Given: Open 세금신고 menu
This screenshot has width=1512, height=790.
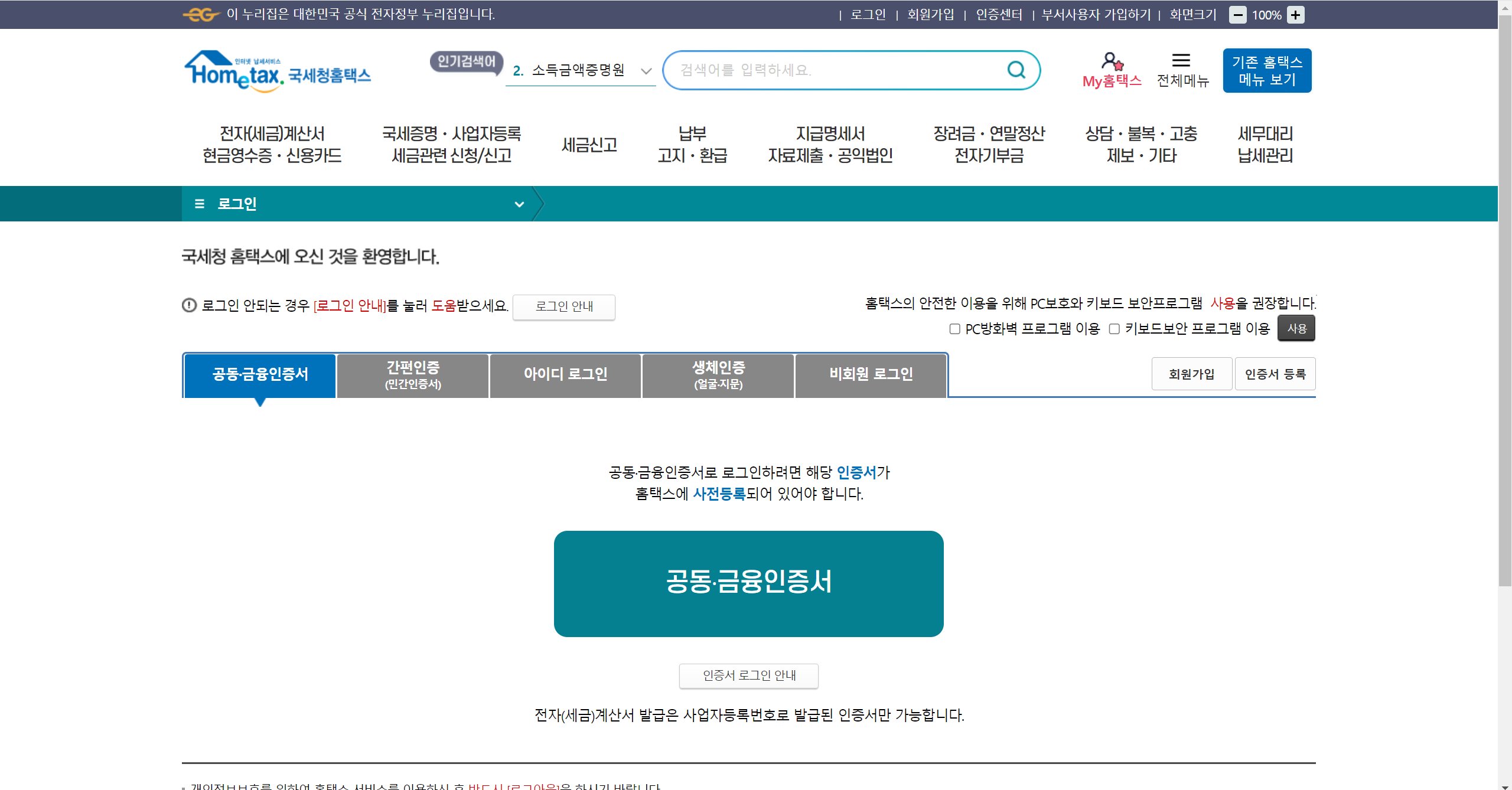Looking at the screenshot, I should [589, 145].
